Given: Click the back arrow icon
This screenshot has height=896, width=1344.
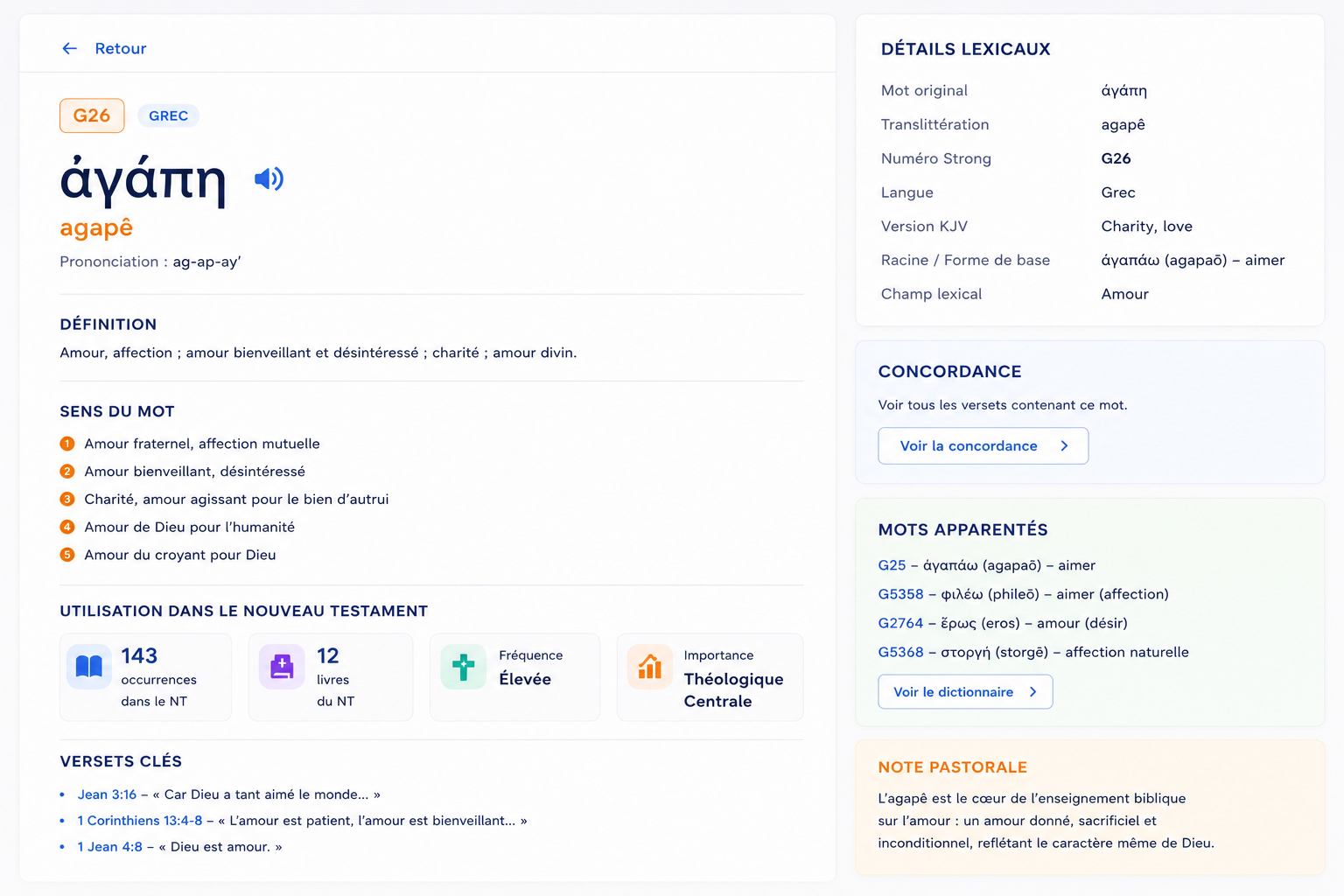Looking at the screenshot, I should (x=70, y=49).
